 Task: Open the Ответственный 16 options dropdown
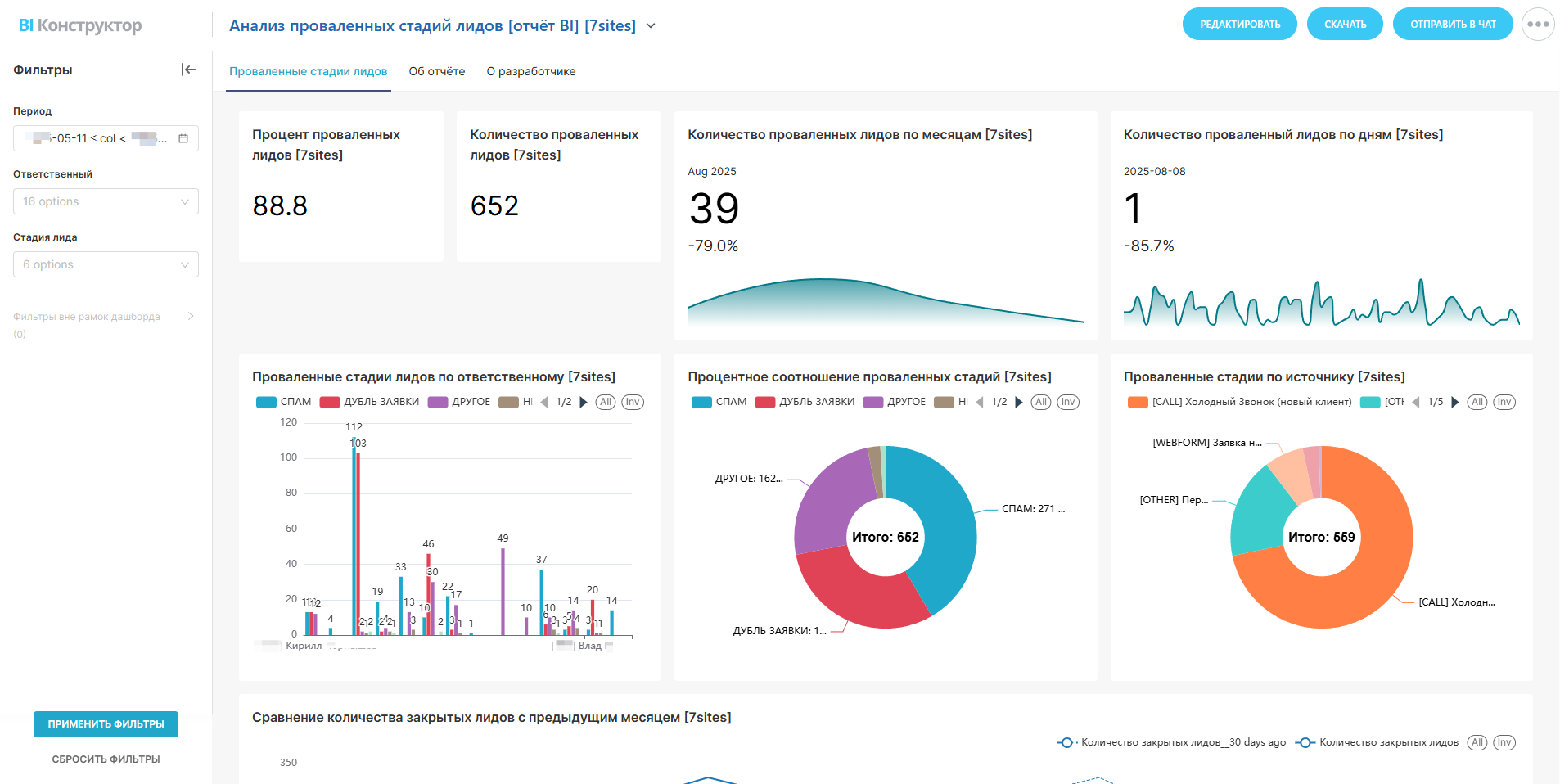[106, 201]
